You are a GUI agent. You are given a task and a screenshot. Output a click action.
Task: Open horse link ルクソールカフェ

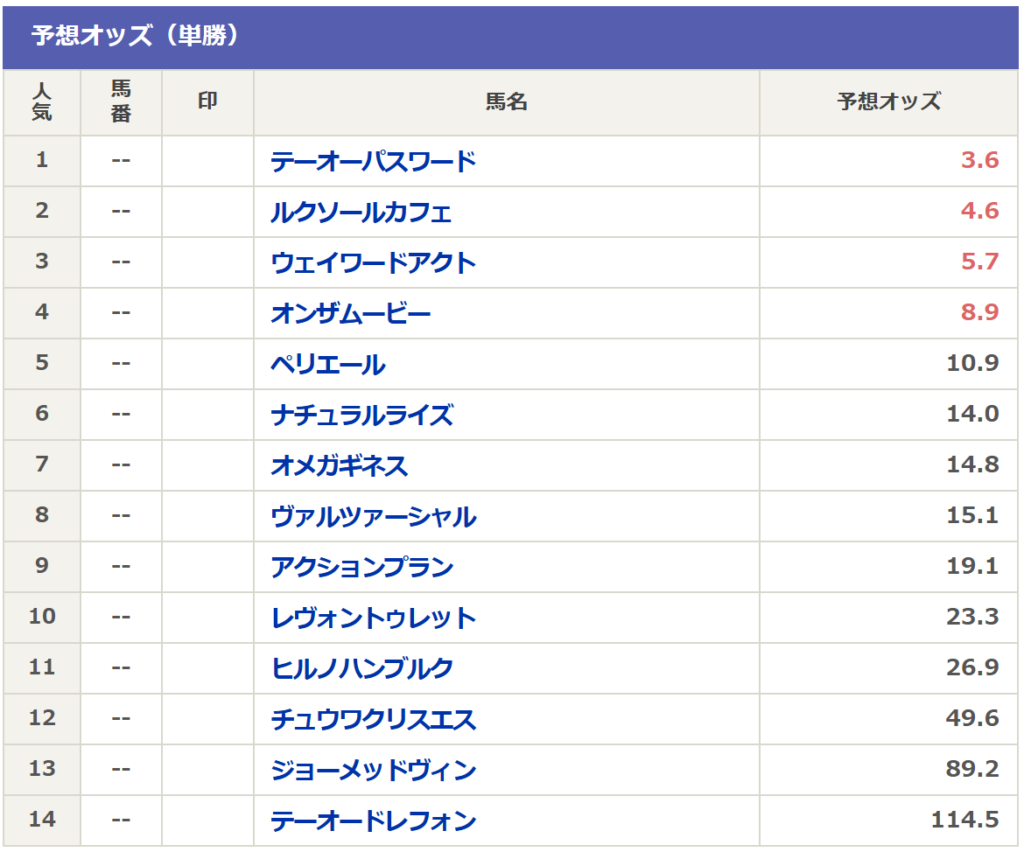[360, 212]
